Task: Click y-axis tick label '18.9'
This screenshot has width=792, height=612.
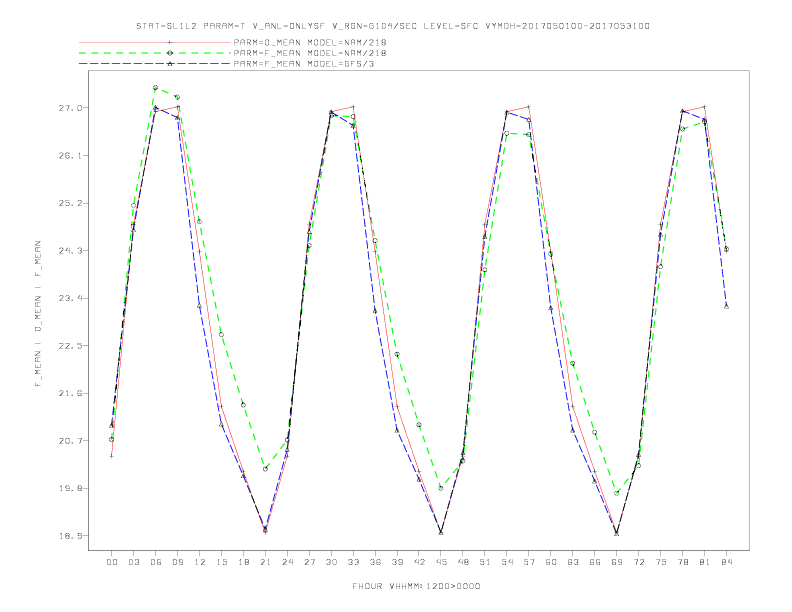Action: [70, 536]
